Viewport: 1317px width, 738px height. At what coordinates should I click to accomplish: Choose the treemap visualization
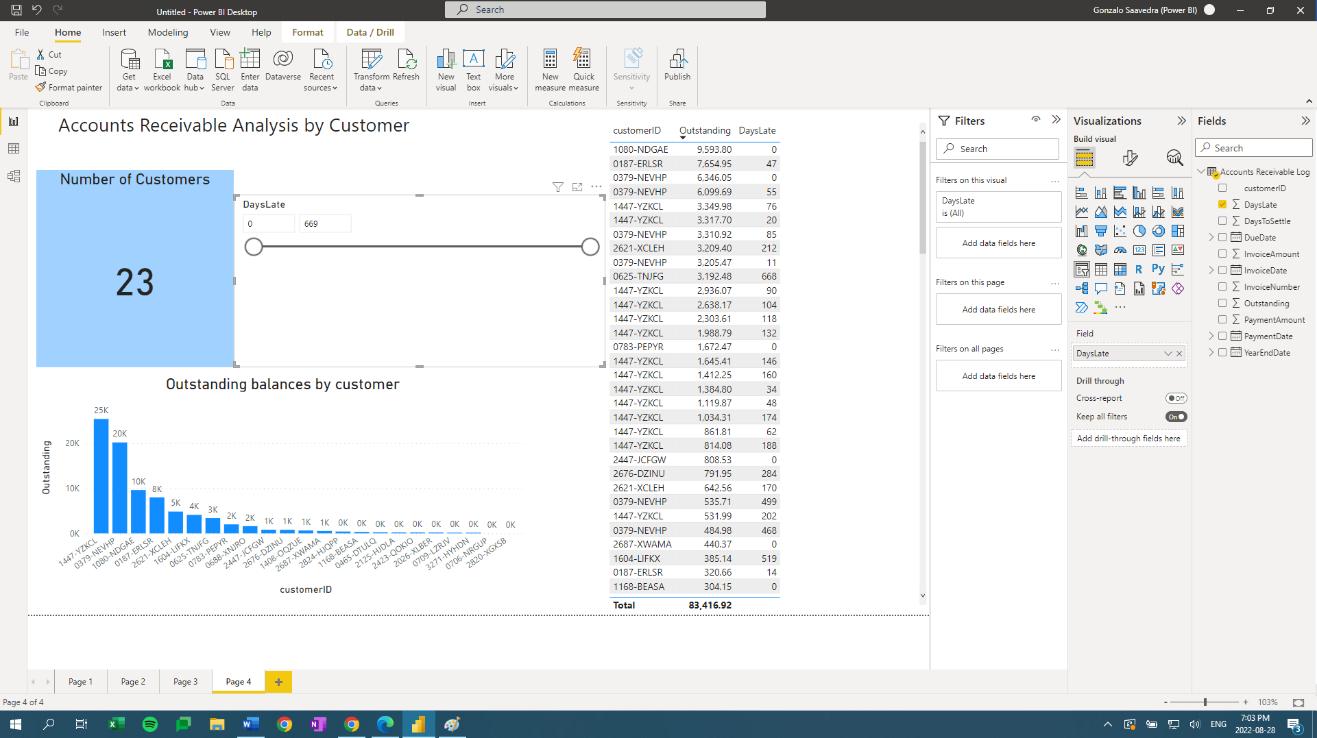click(1178, 231)
